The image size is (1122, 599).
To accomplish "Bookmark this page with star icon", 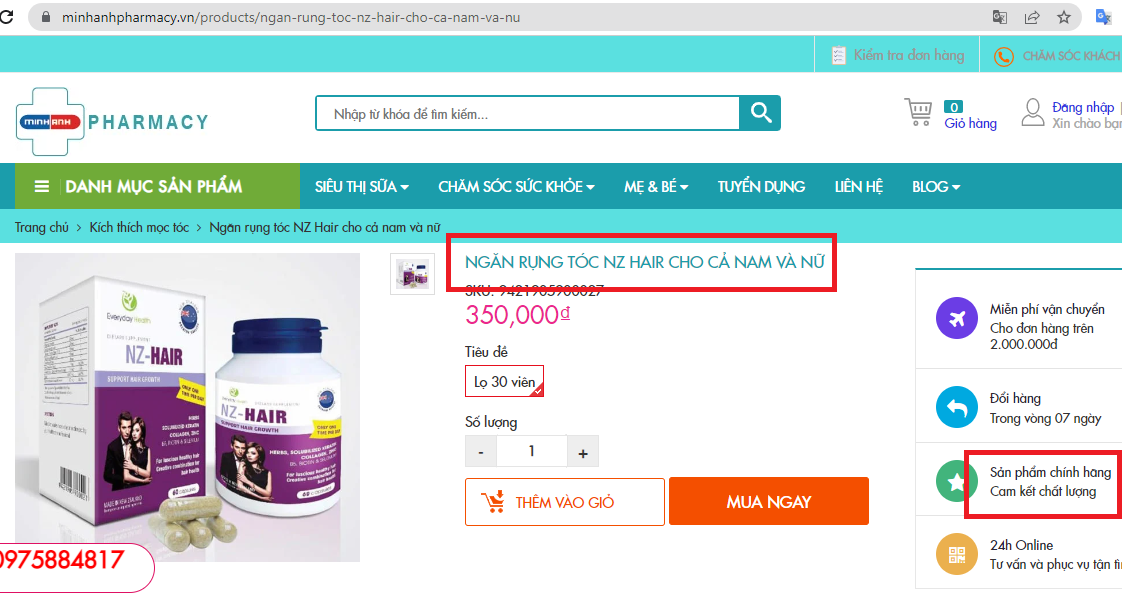I will click(x=1064, y=17).
